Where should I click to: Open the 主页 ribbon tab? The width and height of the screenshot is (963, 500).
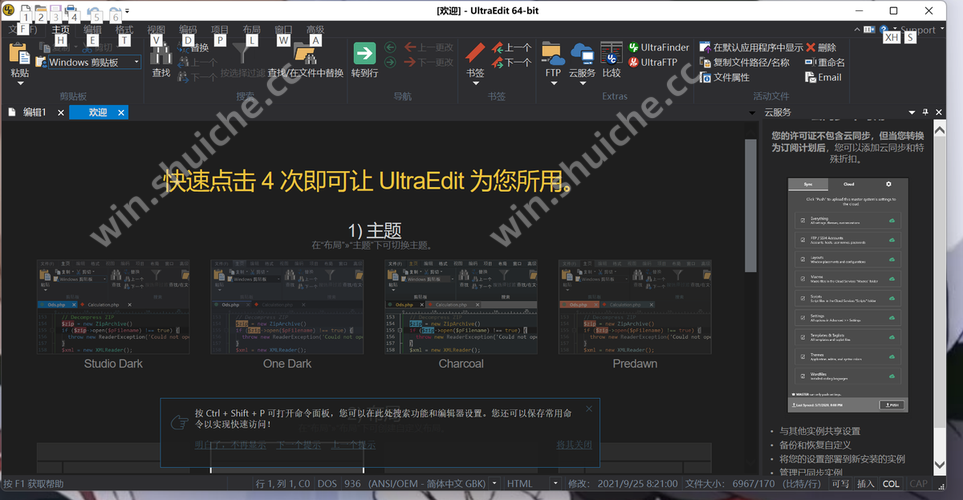coord(60,29)
